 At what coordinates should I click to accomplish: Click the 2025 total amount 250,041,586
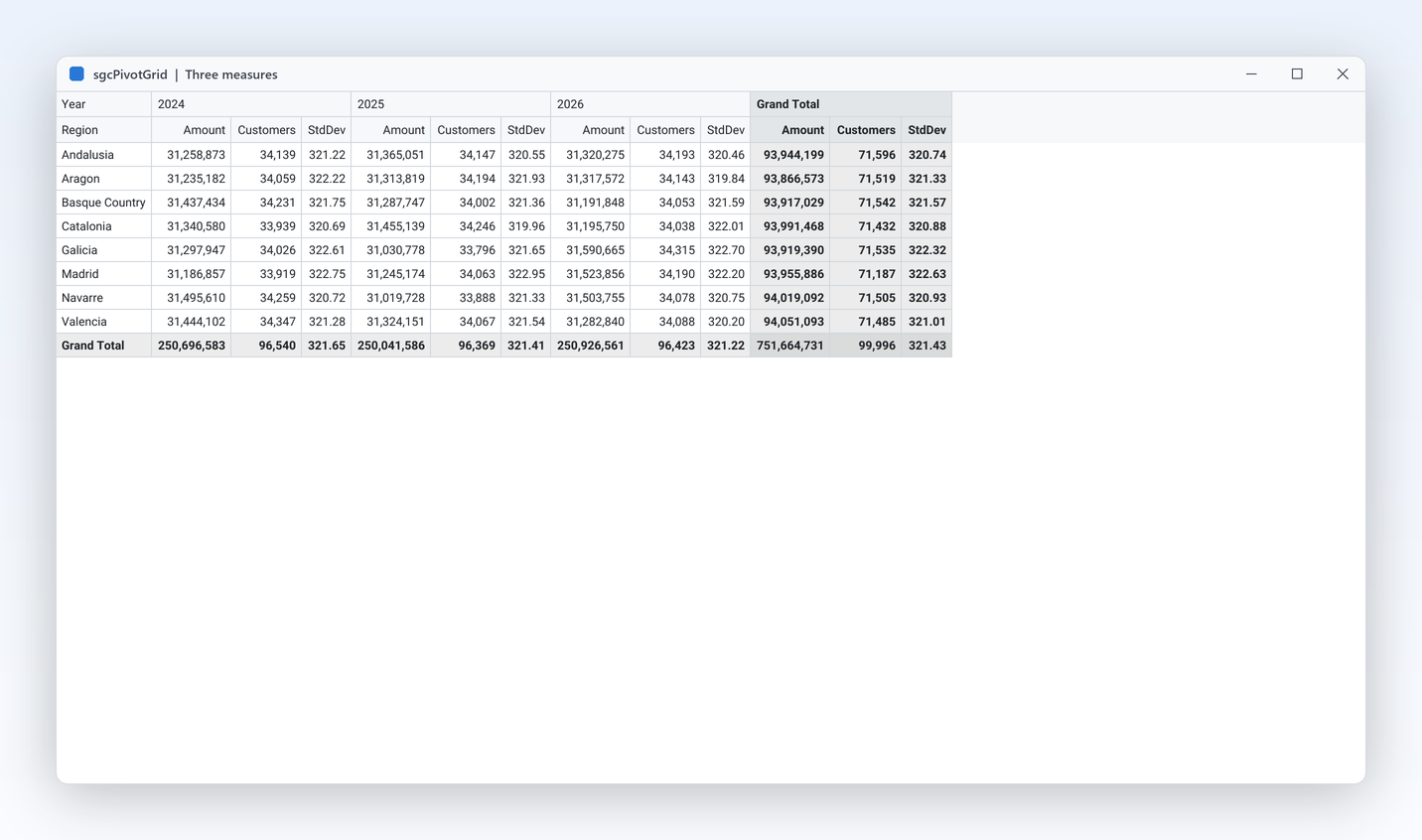click(391, 346)
